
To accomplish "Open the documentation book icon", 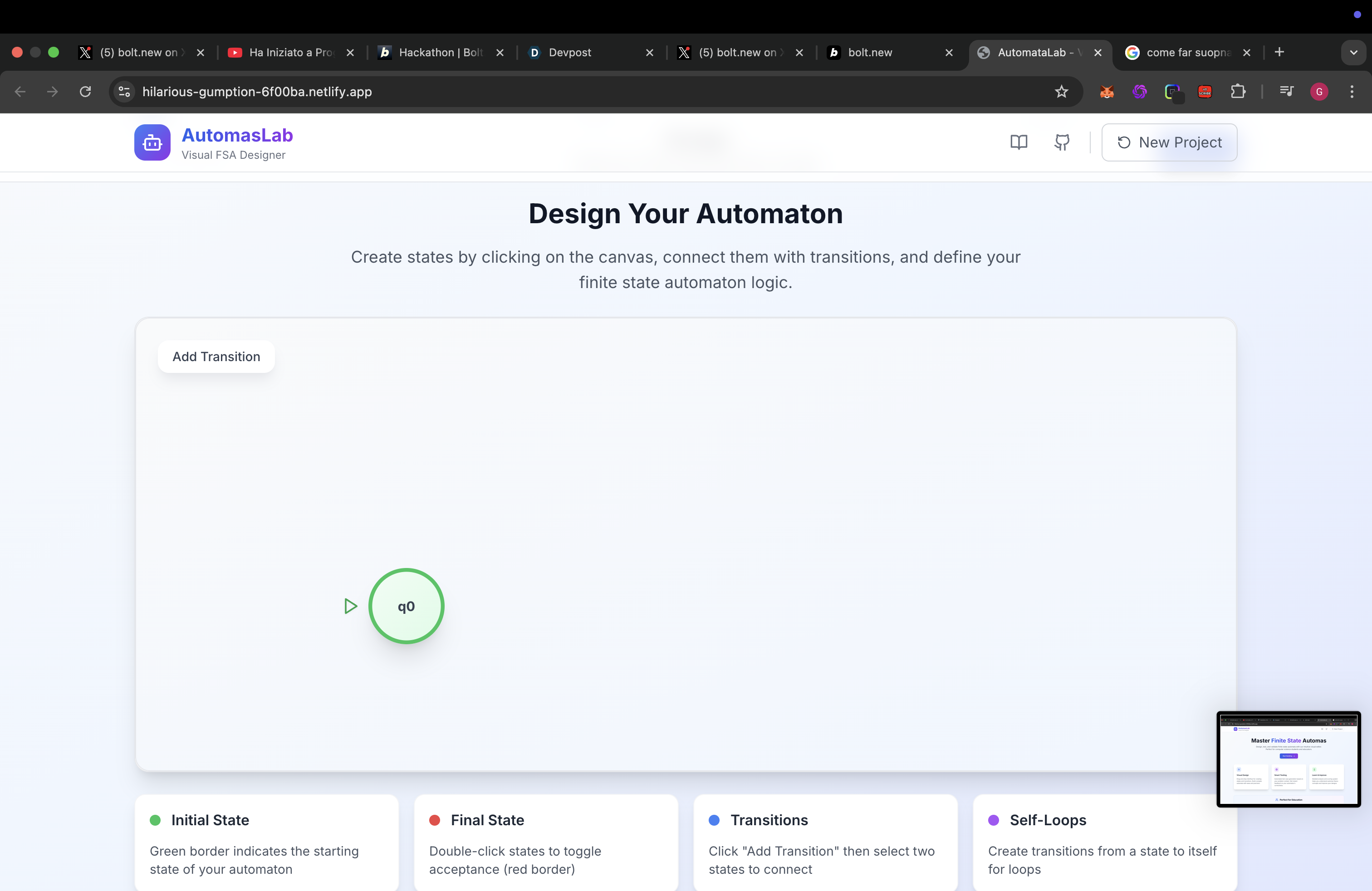I will [1019, 142].
